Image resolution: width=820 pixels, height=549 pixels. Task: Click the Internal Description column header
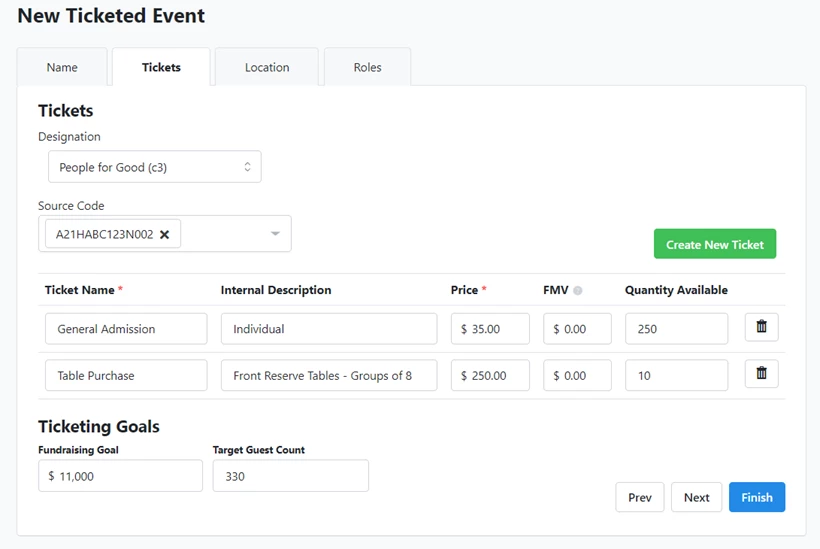coord(276,290)
